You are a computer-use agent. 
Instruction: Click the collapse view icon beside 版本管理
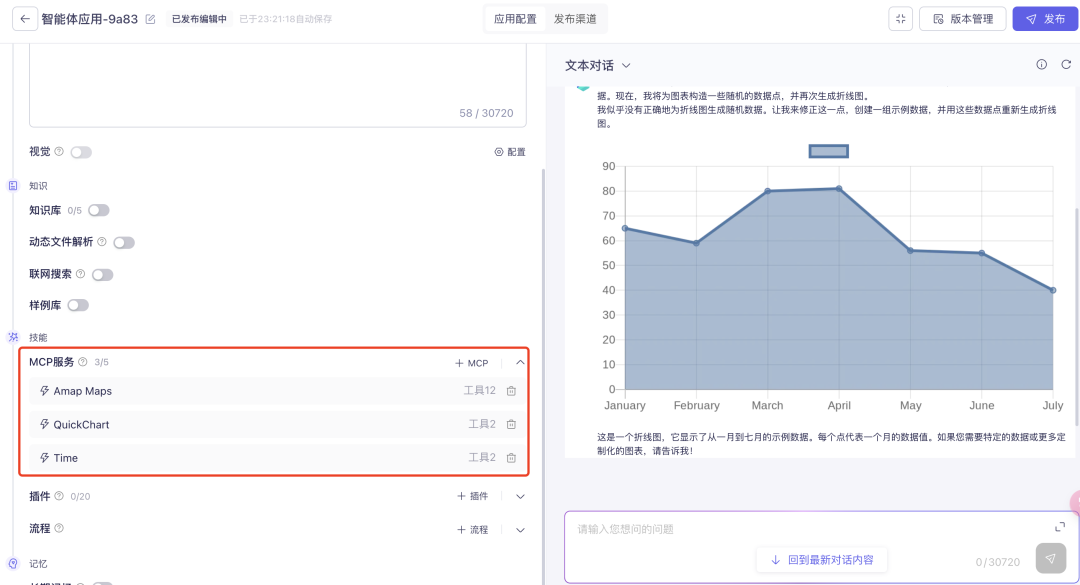point(900,19)
